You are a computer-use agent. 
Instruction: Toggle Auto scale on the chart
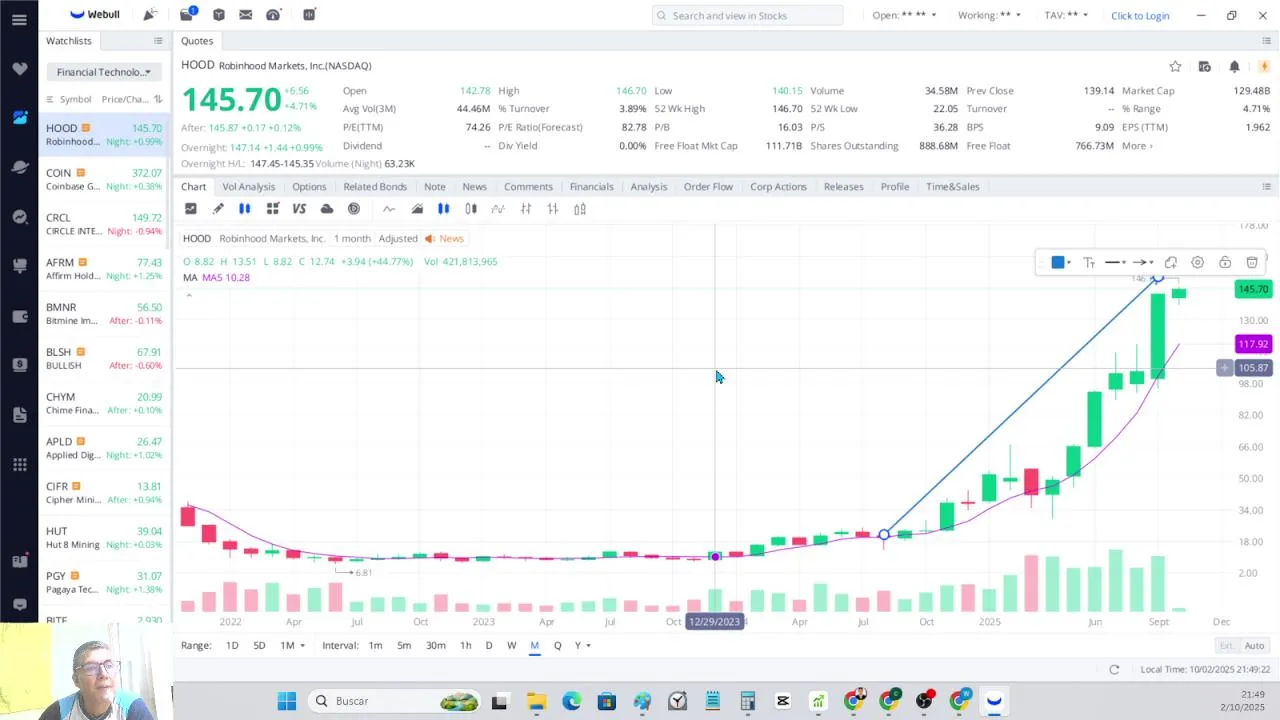coord(1254,645)
